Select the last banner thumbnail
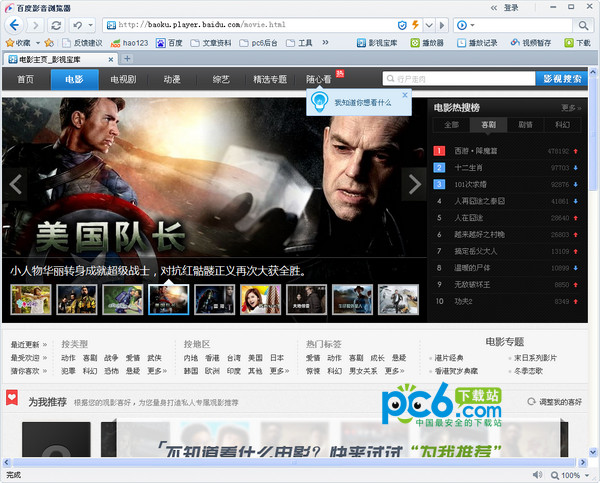 pyautogui.click(x=398, y=299)
